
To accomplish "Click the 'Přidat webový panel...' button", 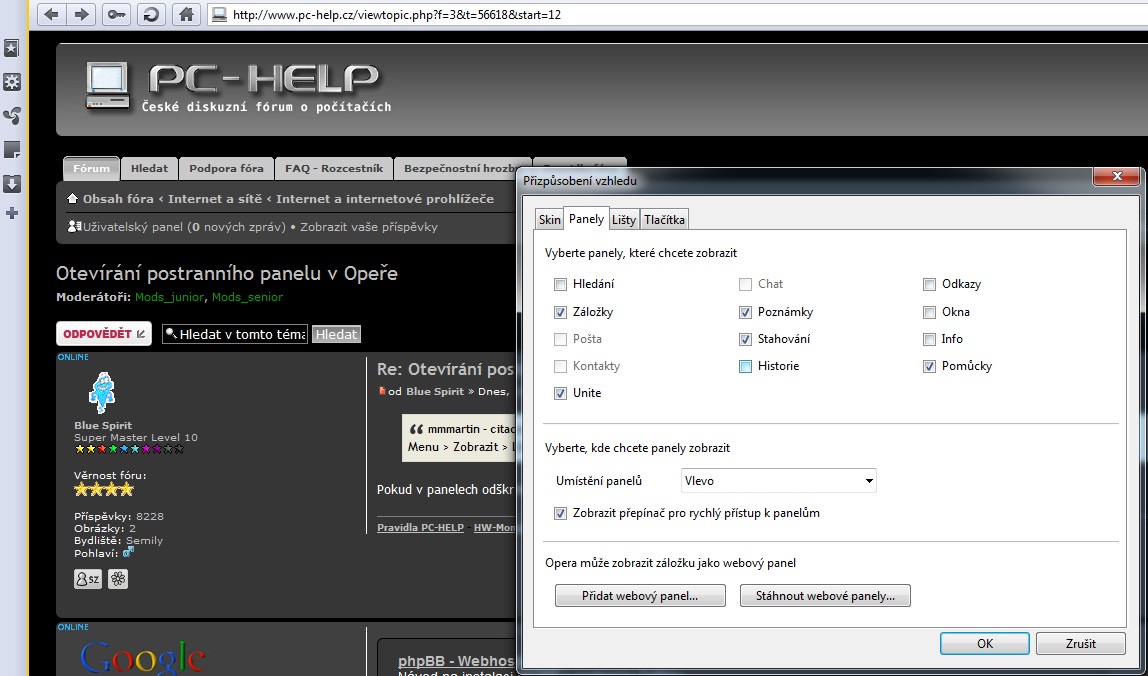I will click(x=640, y=595).
